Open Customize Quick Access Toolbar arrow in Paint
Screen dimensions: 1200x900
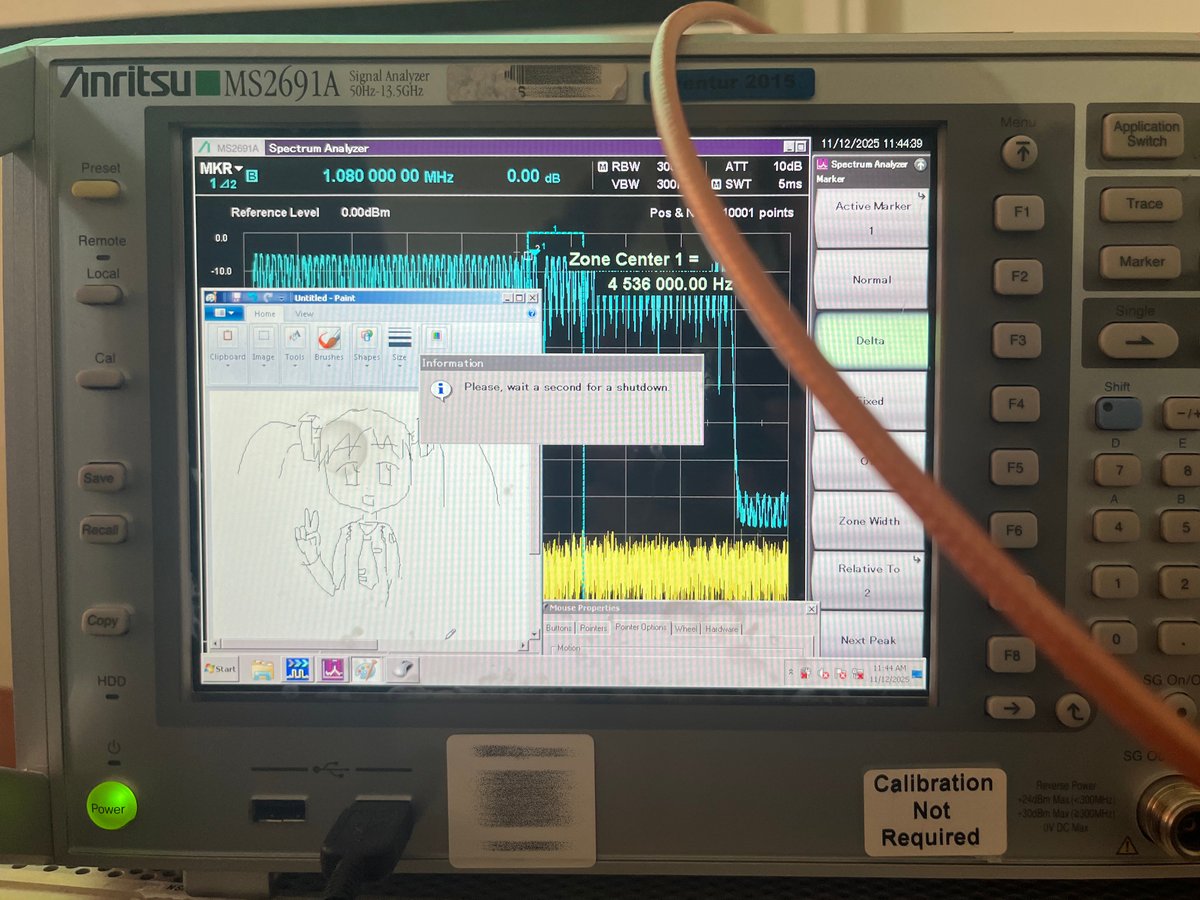pyautogui.click(x=284, y=298)
